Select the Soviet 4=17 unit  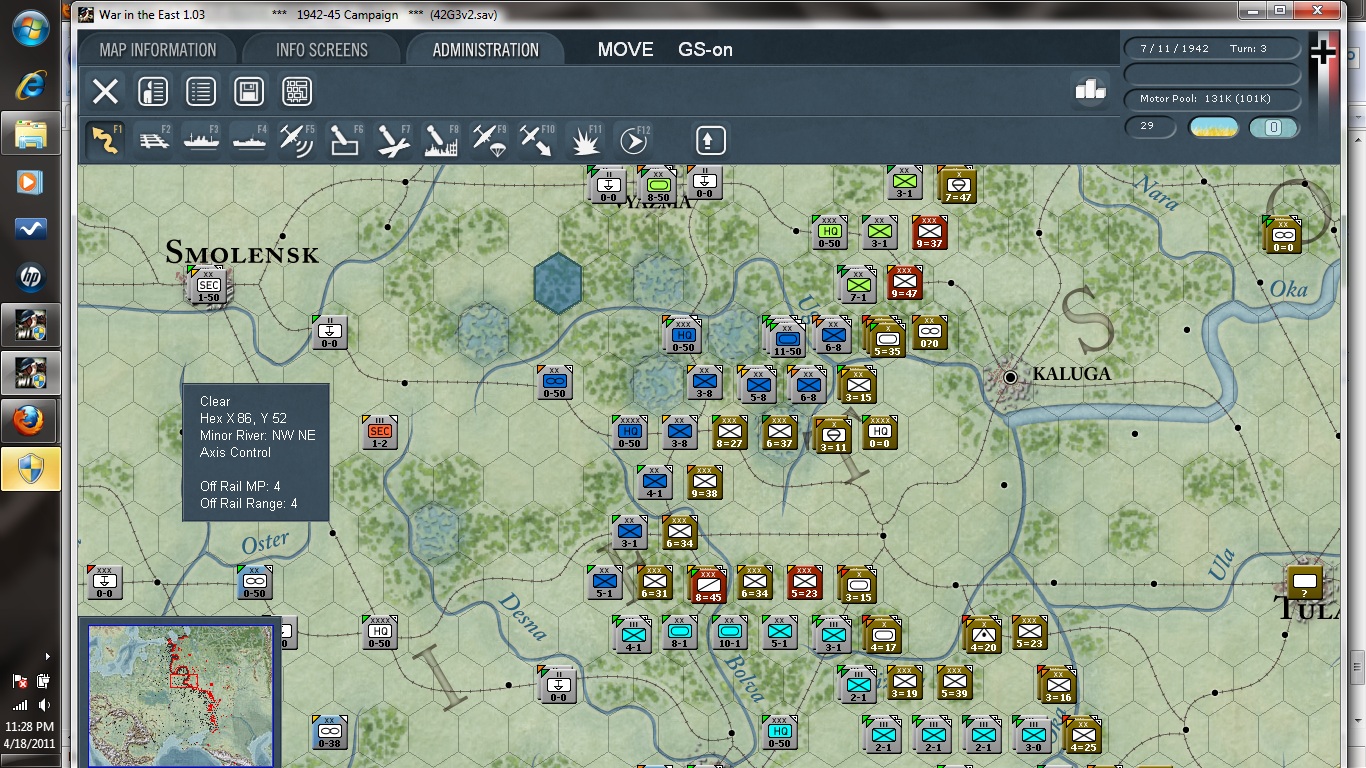pos(883,635)
